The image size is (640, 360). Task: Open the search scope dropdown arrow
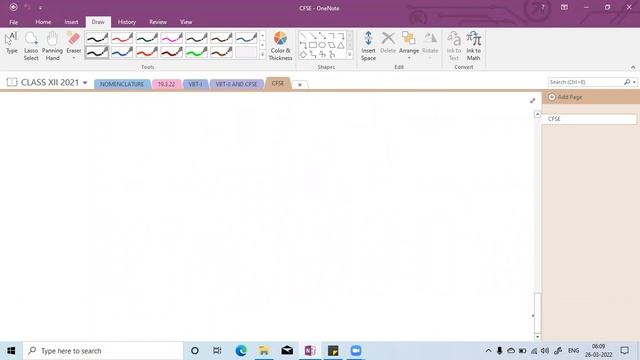tap(634, 82)
